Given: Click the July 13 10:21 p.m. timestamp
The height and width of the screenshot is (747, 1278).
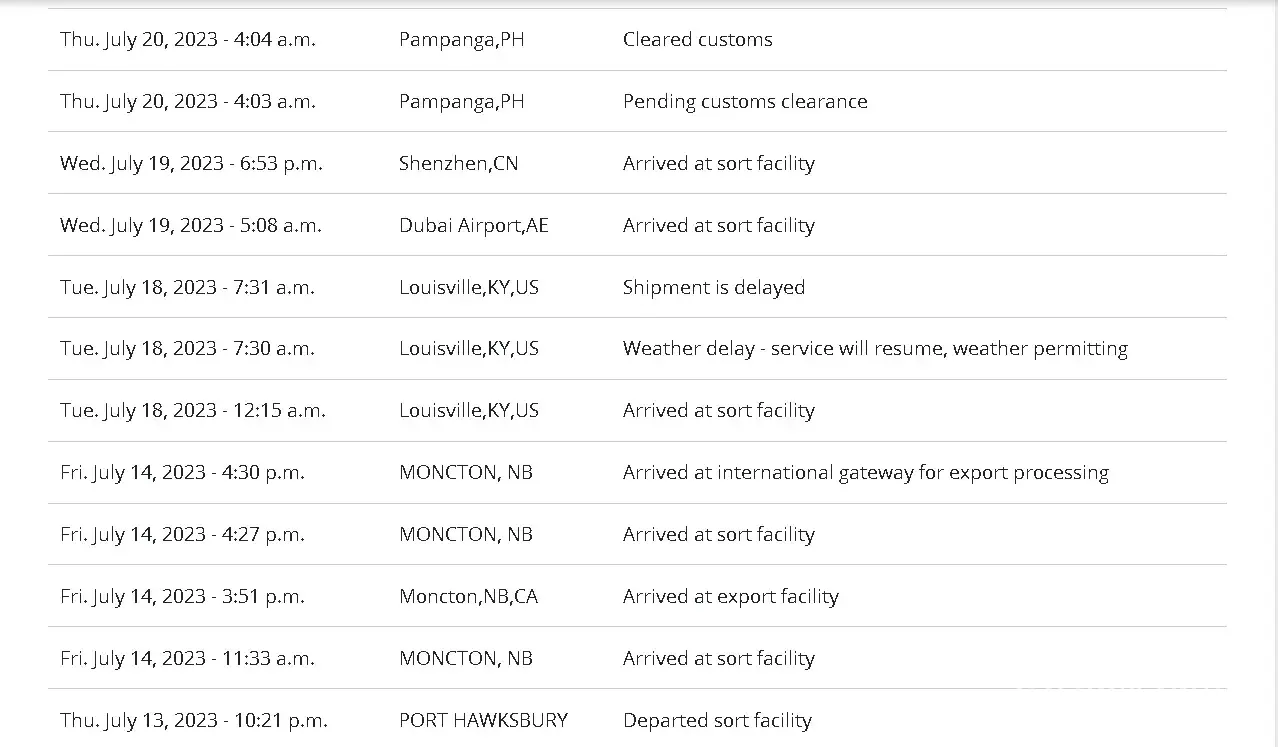Looking at the screenshot, I should [x=193, y=721].
